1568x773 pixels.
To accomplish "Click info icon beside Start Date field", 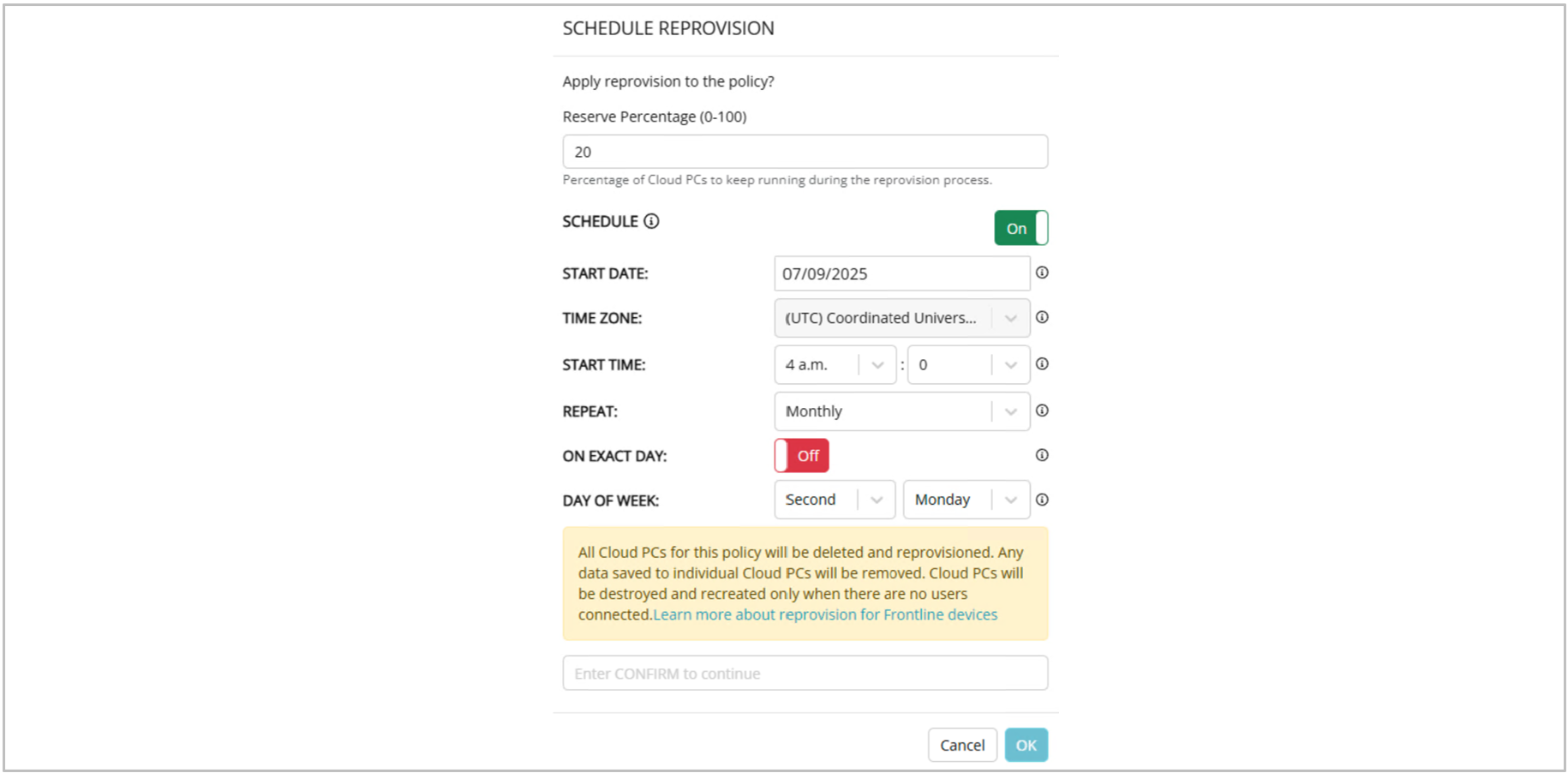I will (x=1042, y=273).
